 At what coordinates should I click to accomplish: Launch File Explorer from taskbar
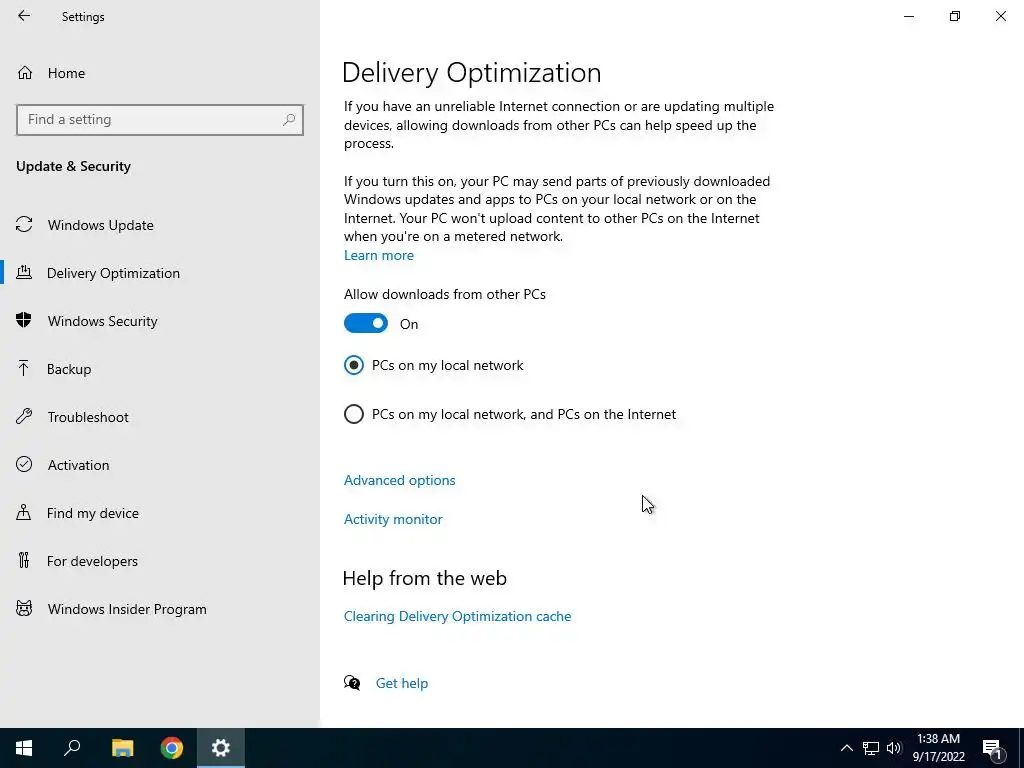click(x=122, y=748)
